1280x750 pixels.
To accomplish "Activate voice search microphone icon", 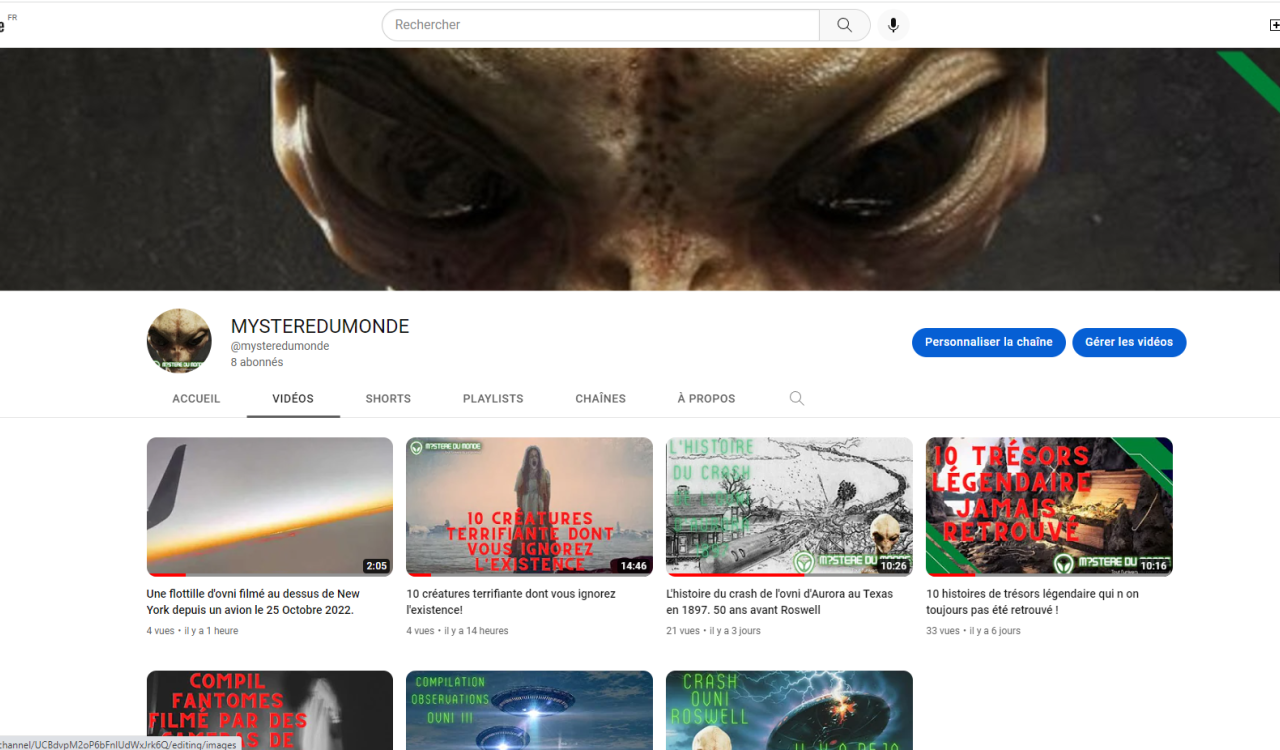I will click(x=894, y=25).
